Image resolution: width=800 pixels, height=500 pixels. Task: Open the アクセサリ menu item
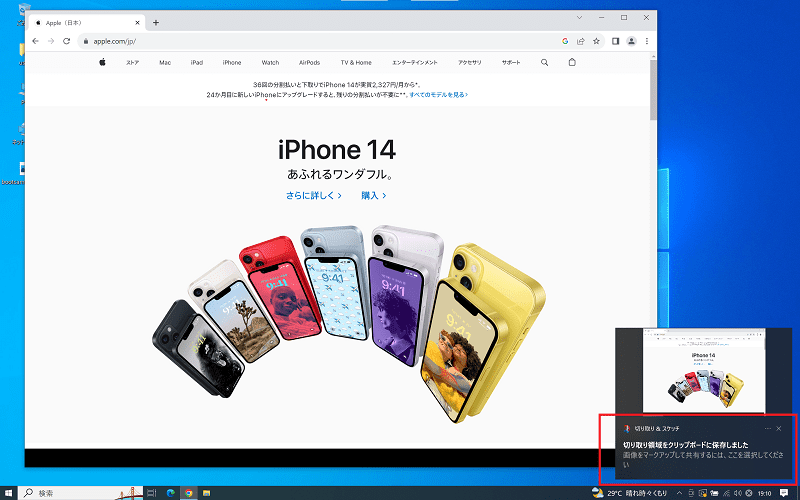pos(469,63)
